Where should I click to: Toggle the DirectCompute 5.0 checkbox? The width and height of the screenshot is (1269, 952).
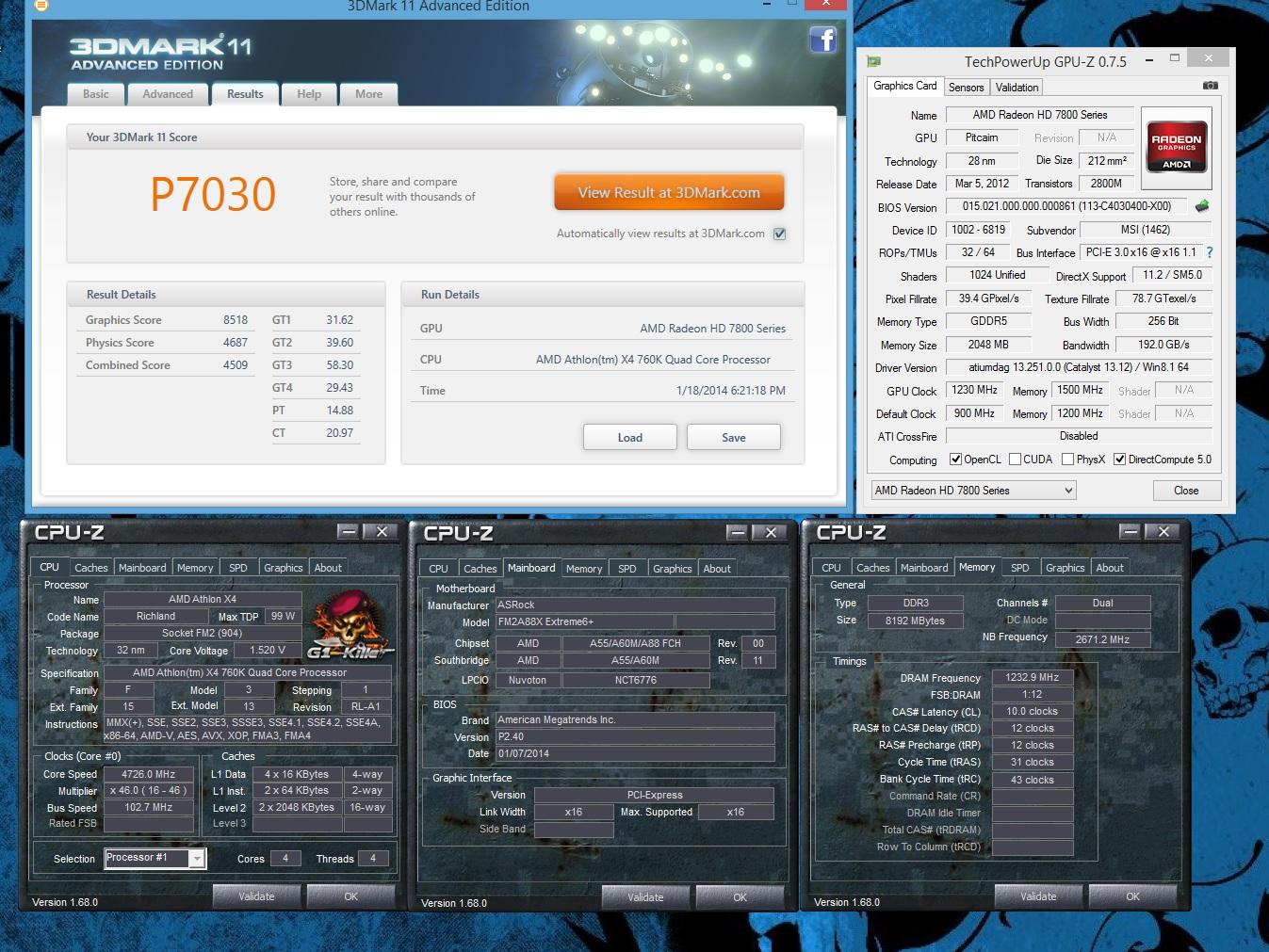[1119, 460]
